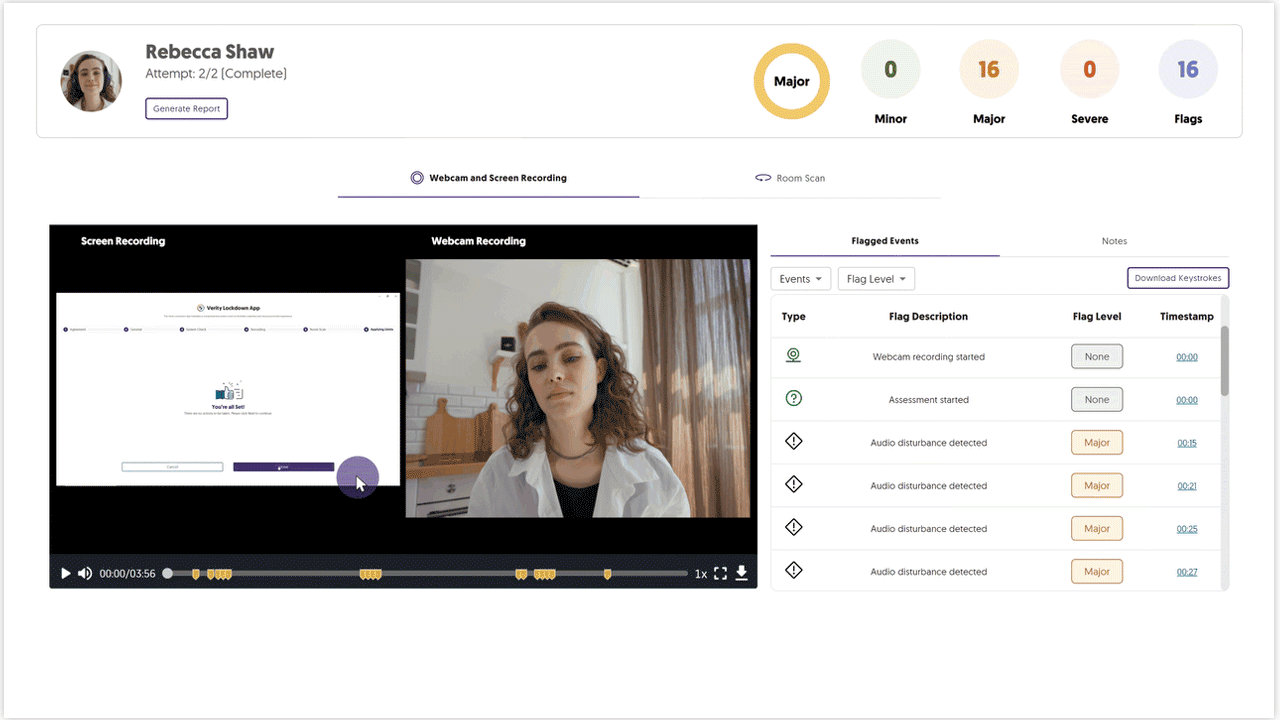Click Download Keystrokes button
The height and width of the screenshot is (720, 1280).
[x=1177, y=278]
